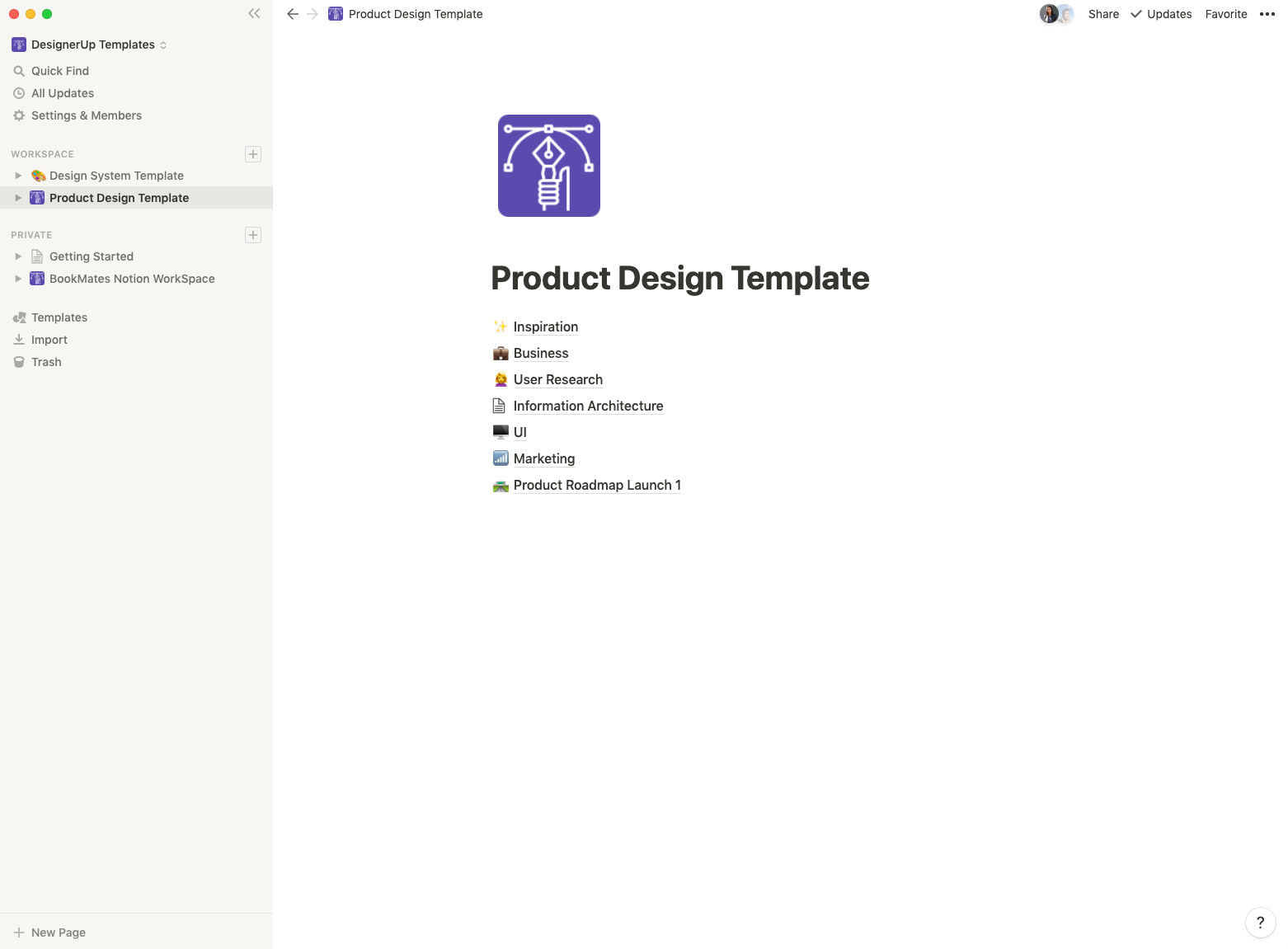Collapse the sidebar with double-chevron icon
Viewport: 1288px width, 949px height.
point(254,13)
